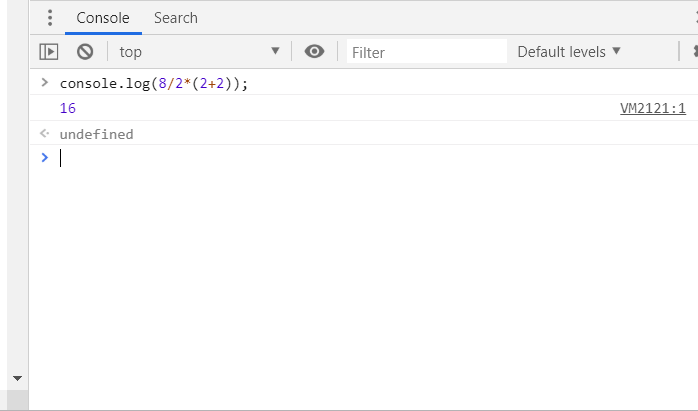
Task: Click the undefined return value
Action: pos(96,134)
